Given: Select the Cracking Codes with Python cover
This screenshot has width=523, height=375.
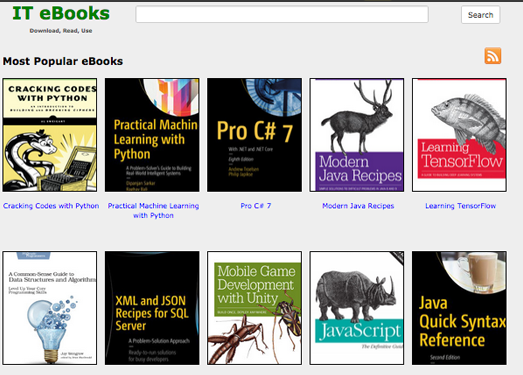Looking at the screenshot, I should [x=50, y=135].
